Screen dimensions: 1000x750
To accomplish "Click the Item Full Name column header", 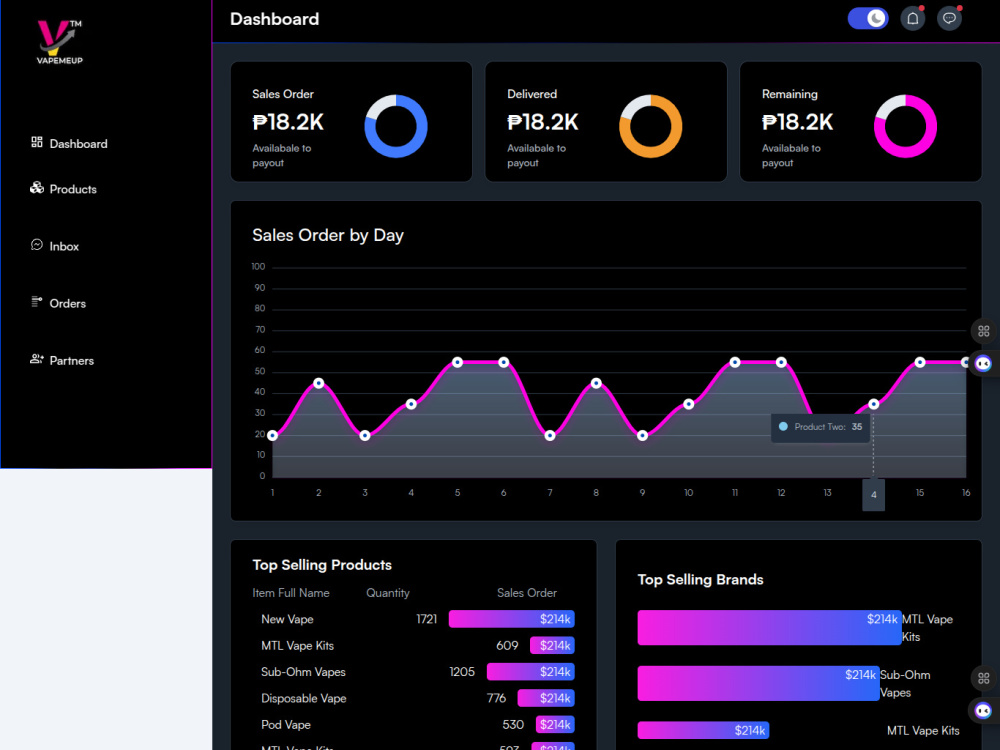I will pyautogui.click(x=291, y=593).
